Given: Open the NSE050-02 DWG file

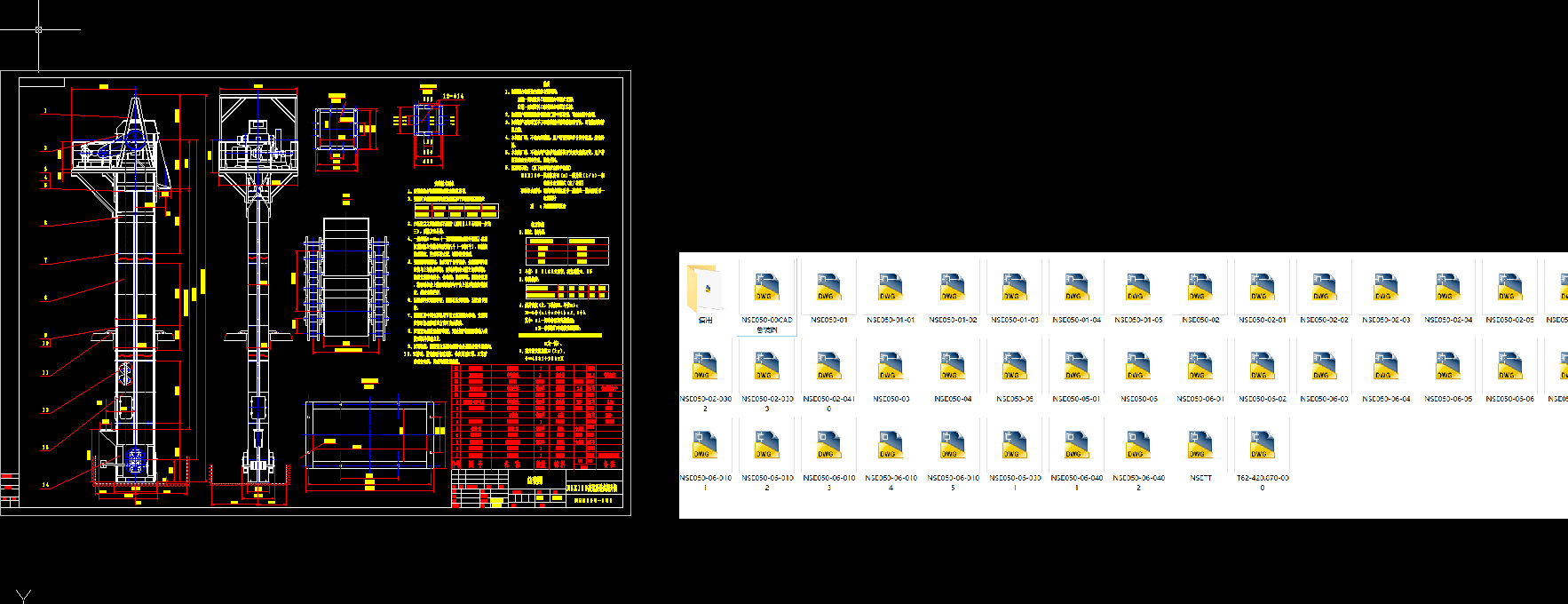Looking at the screenshot, I should click(x=1200, y=295).
